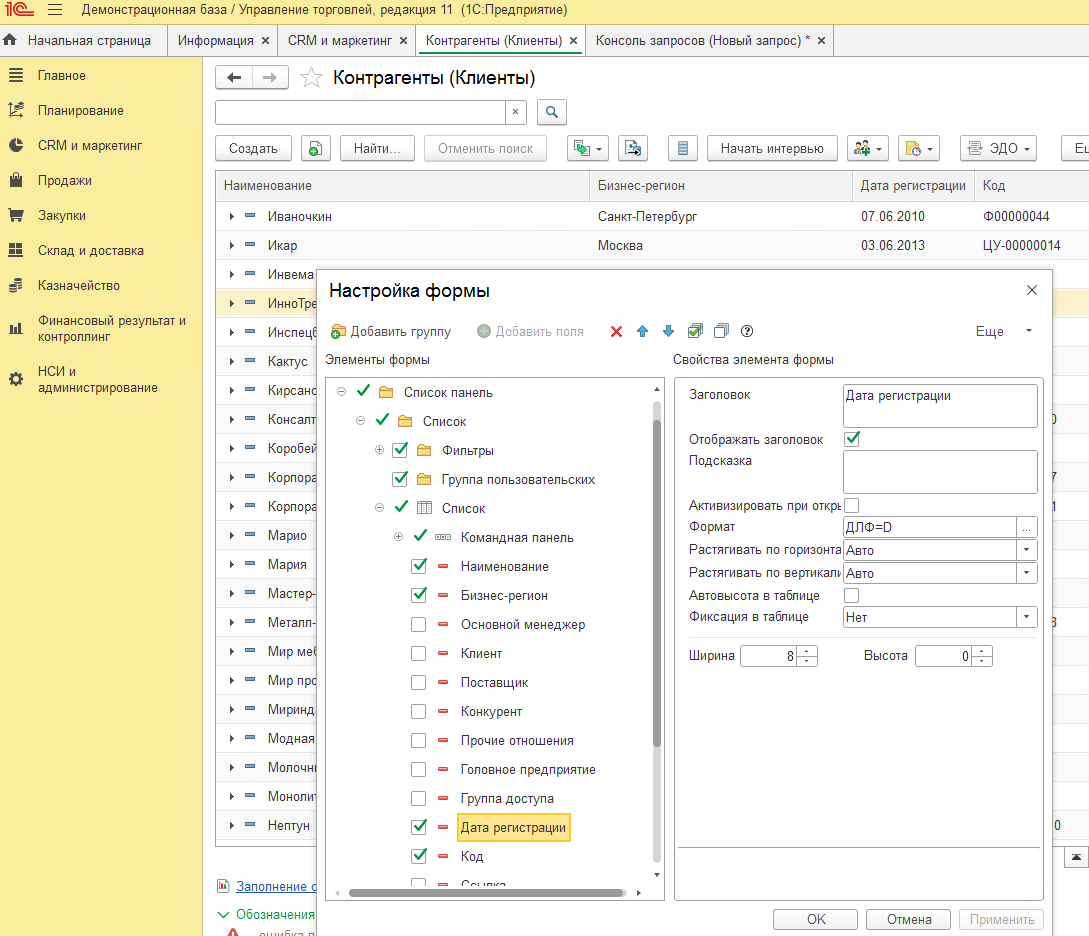Move element up with blue arrow
This screenshot has height=936, width=1089.
(x=642, y=331)
